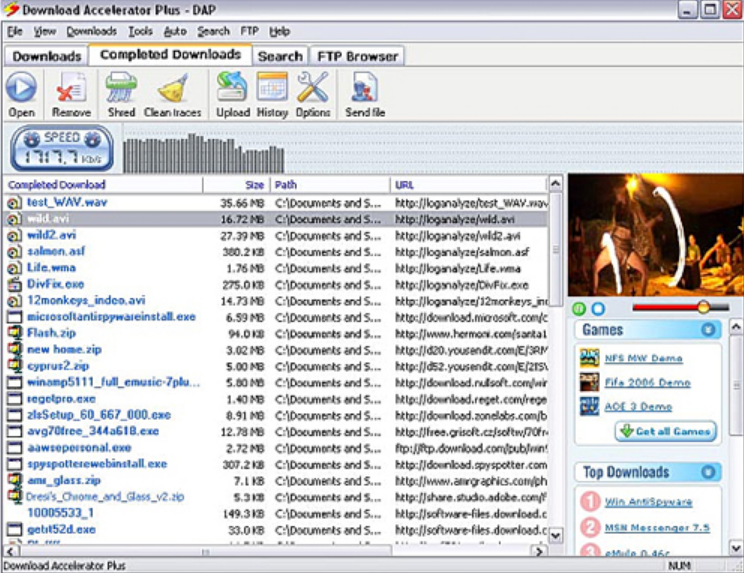The width and height of the screenshot is (744, 573).
Task: Click the icon beside regetpro.exe
Action: [x=15, y=399]
